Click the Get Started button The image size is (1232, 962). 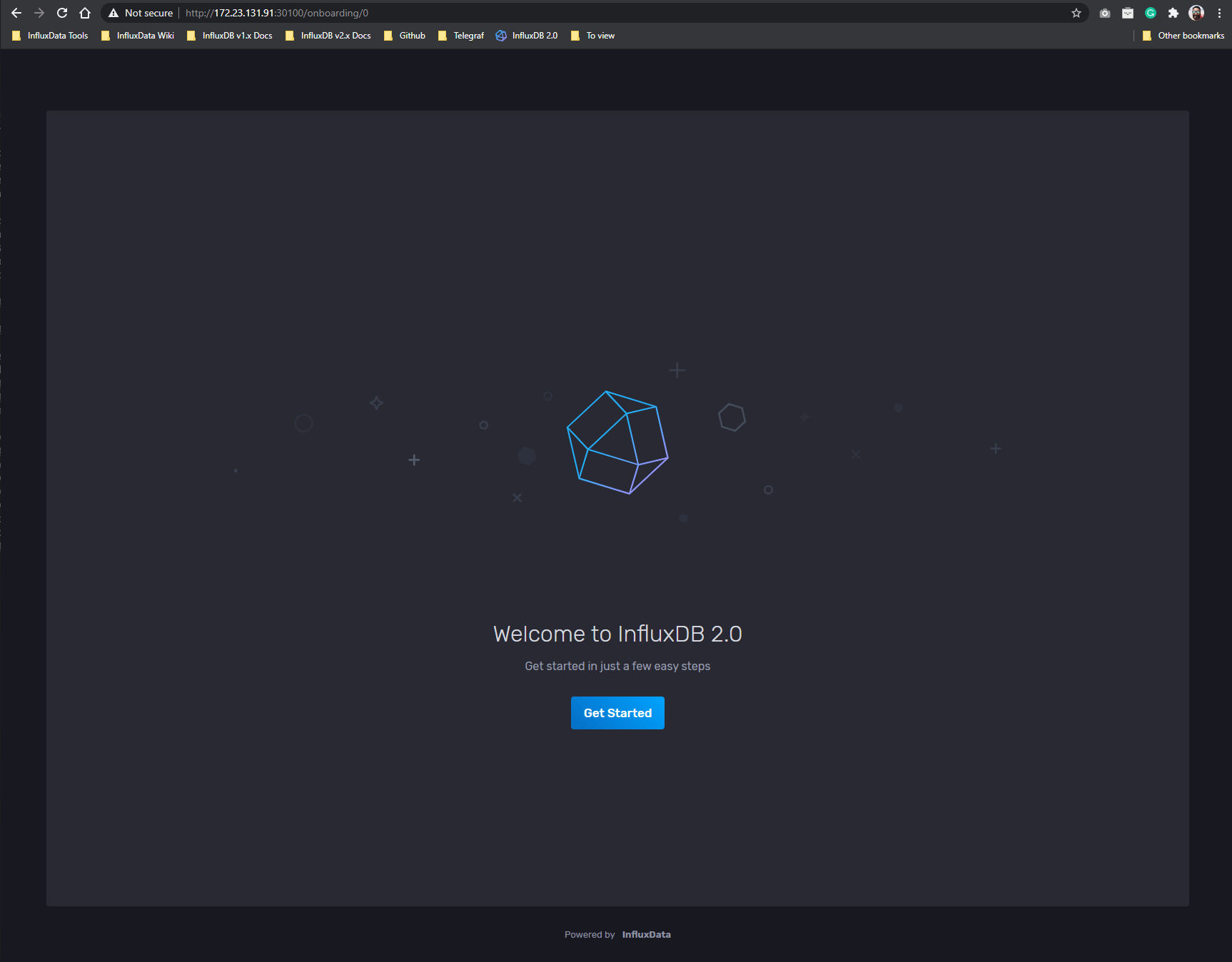tap(617, 713)
